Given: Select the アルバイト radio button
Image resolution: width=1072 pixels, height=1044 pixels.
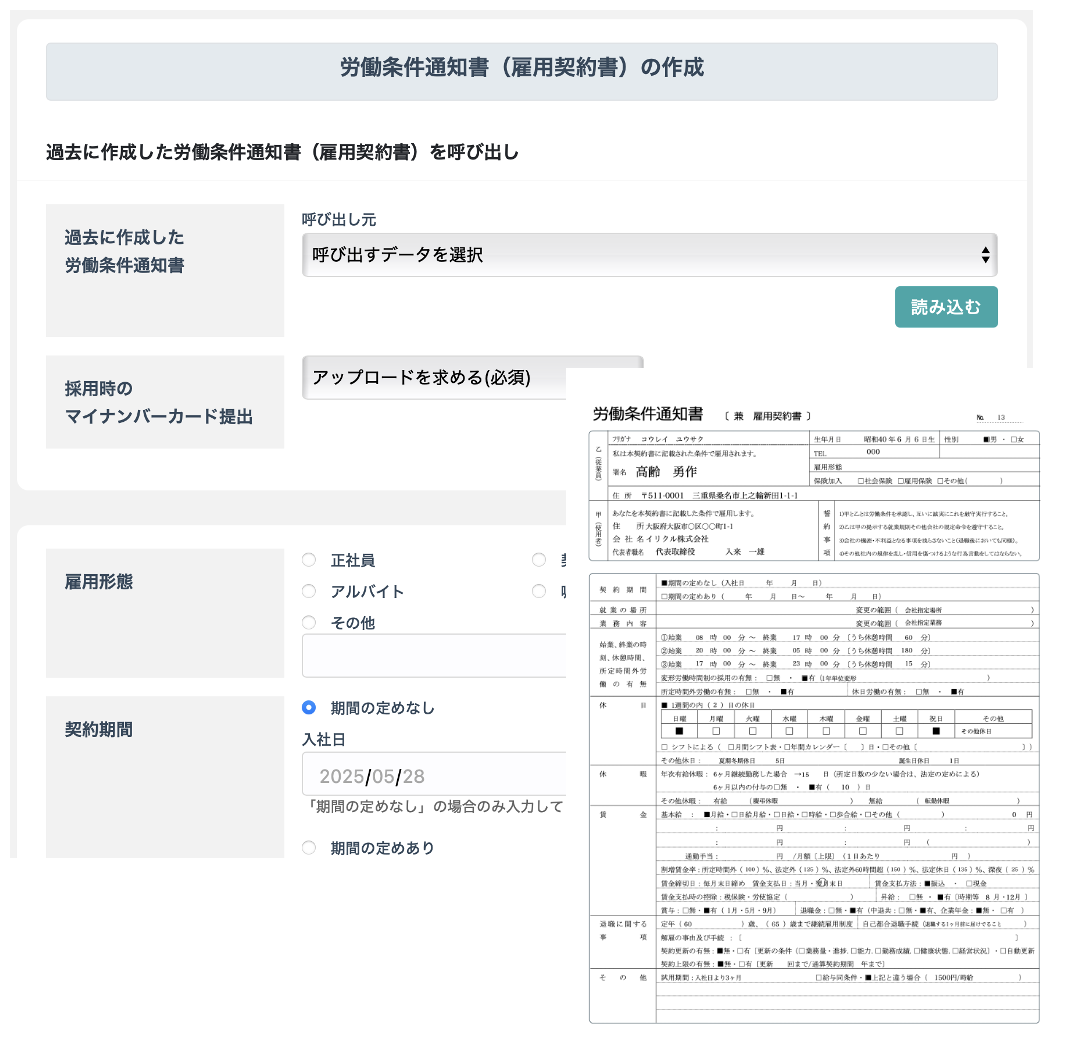Looking at the screenshot, I should (309, 591).
